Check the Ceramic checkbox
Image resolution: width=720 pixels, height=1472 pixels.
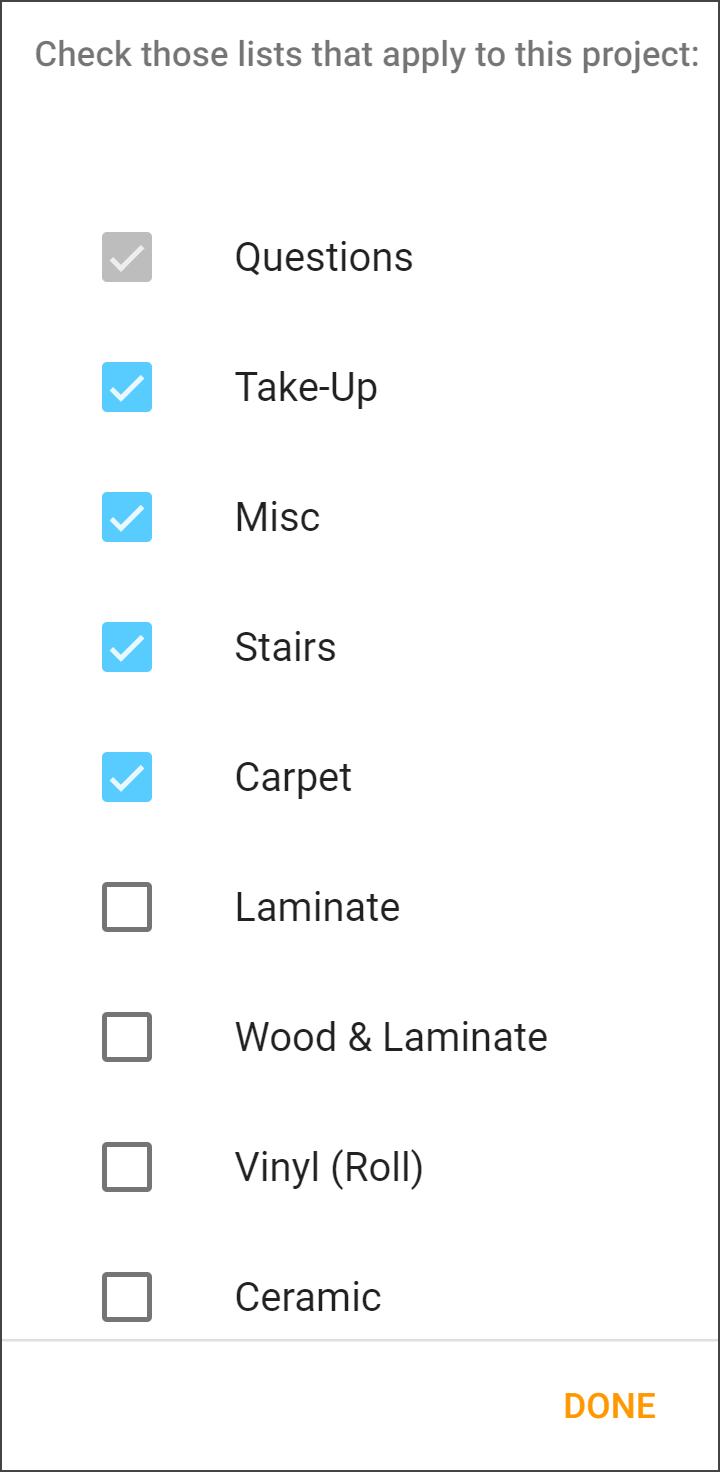126,1297
